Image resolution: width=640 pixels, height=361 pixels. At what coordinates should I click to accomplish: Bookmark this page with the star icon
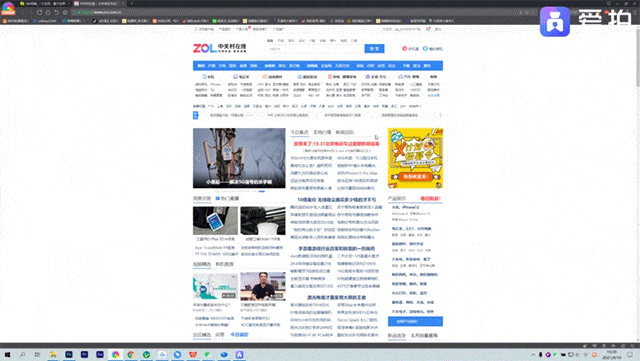(65, 12)
